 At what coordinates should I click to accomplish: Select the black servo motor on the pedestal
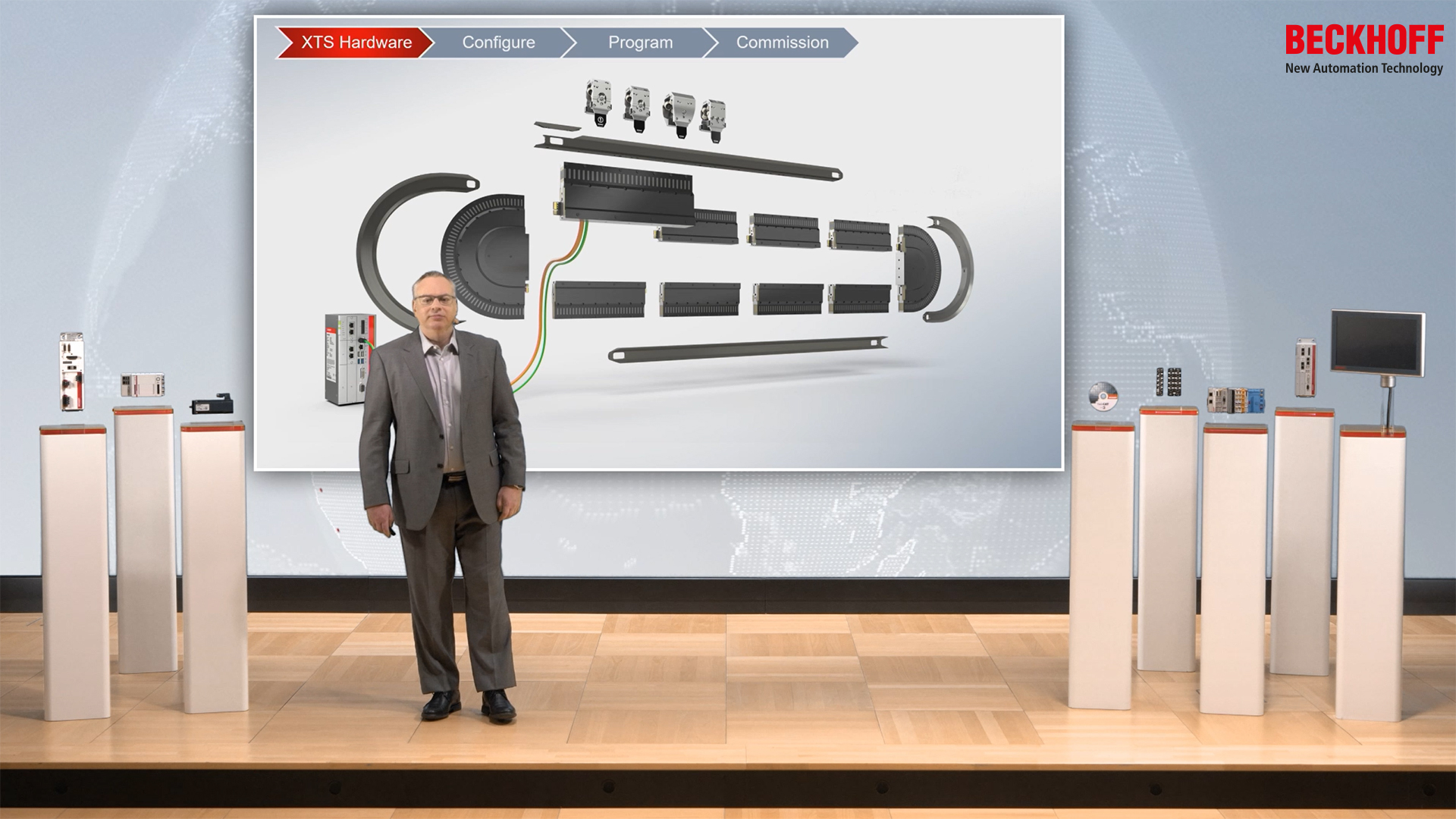pos(212,404)
